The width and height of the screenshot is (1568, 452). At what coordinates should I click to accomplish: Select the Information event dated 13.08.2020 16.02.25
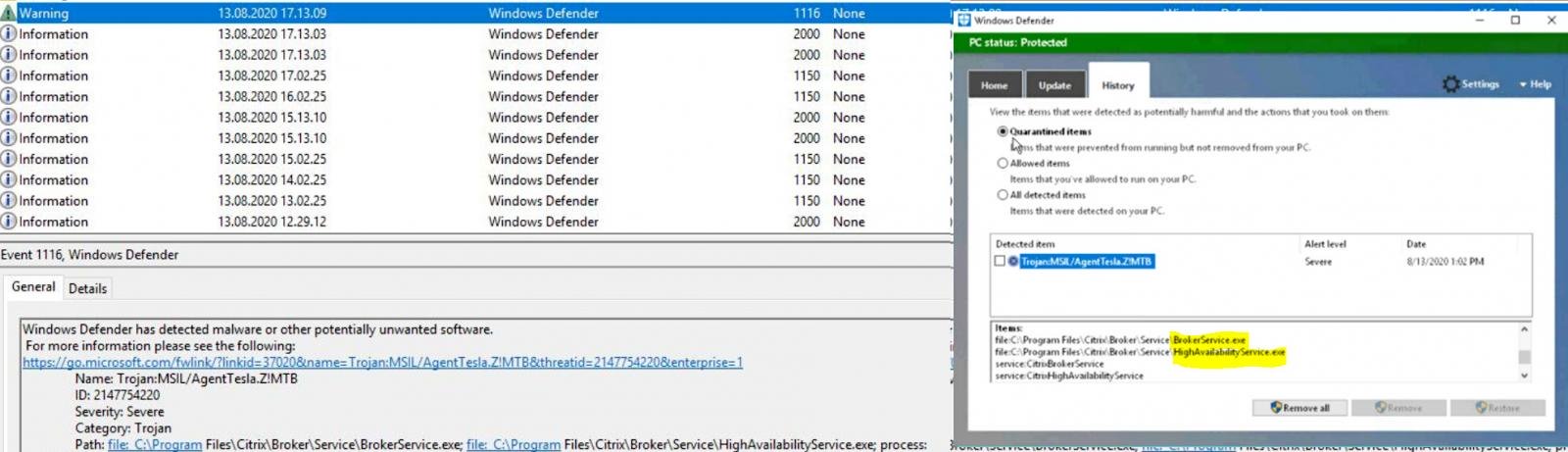(475, 96)
